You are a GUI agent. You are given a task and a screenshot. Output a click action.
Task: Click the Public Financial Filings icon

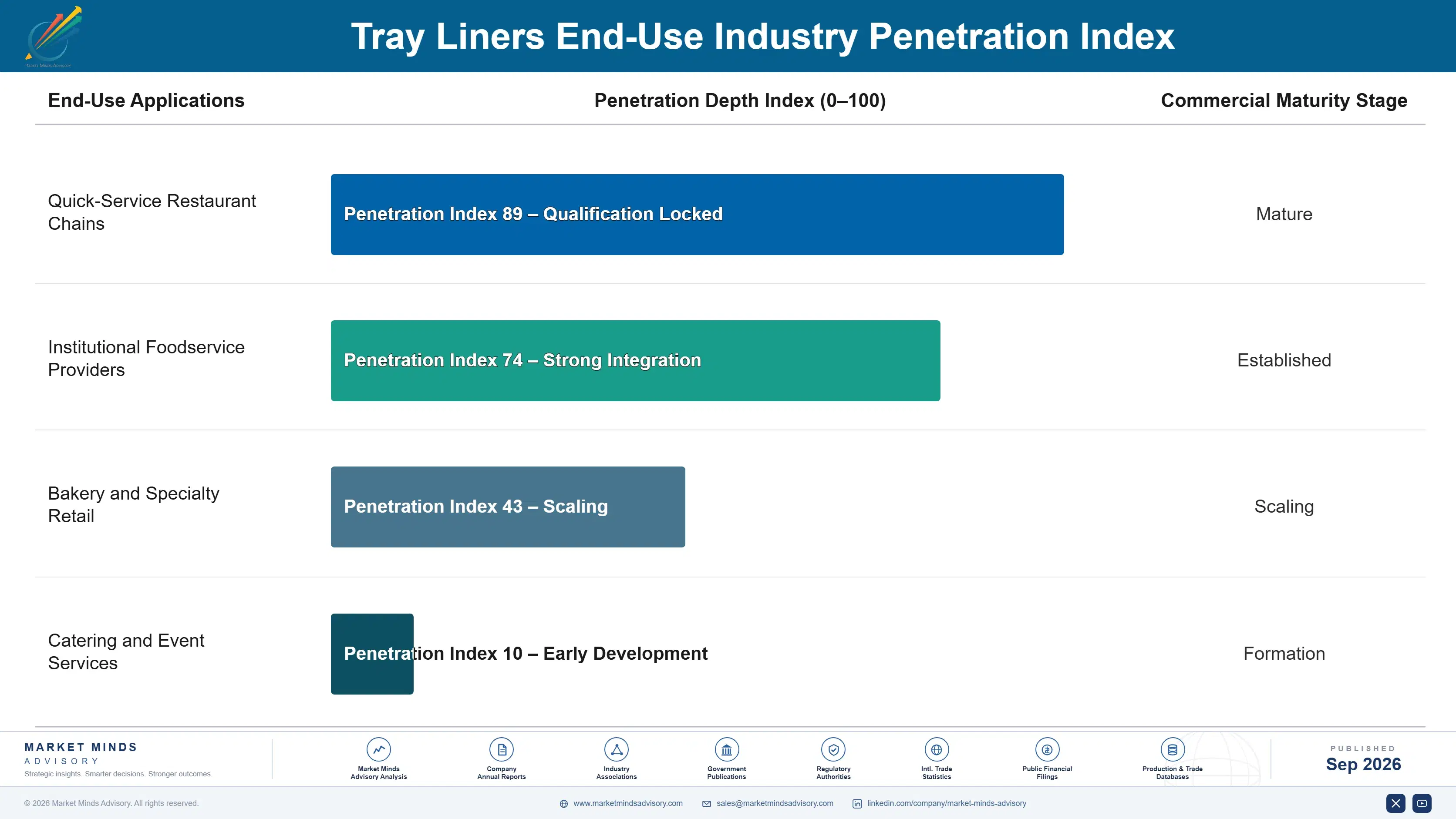tap(1047, 749)
